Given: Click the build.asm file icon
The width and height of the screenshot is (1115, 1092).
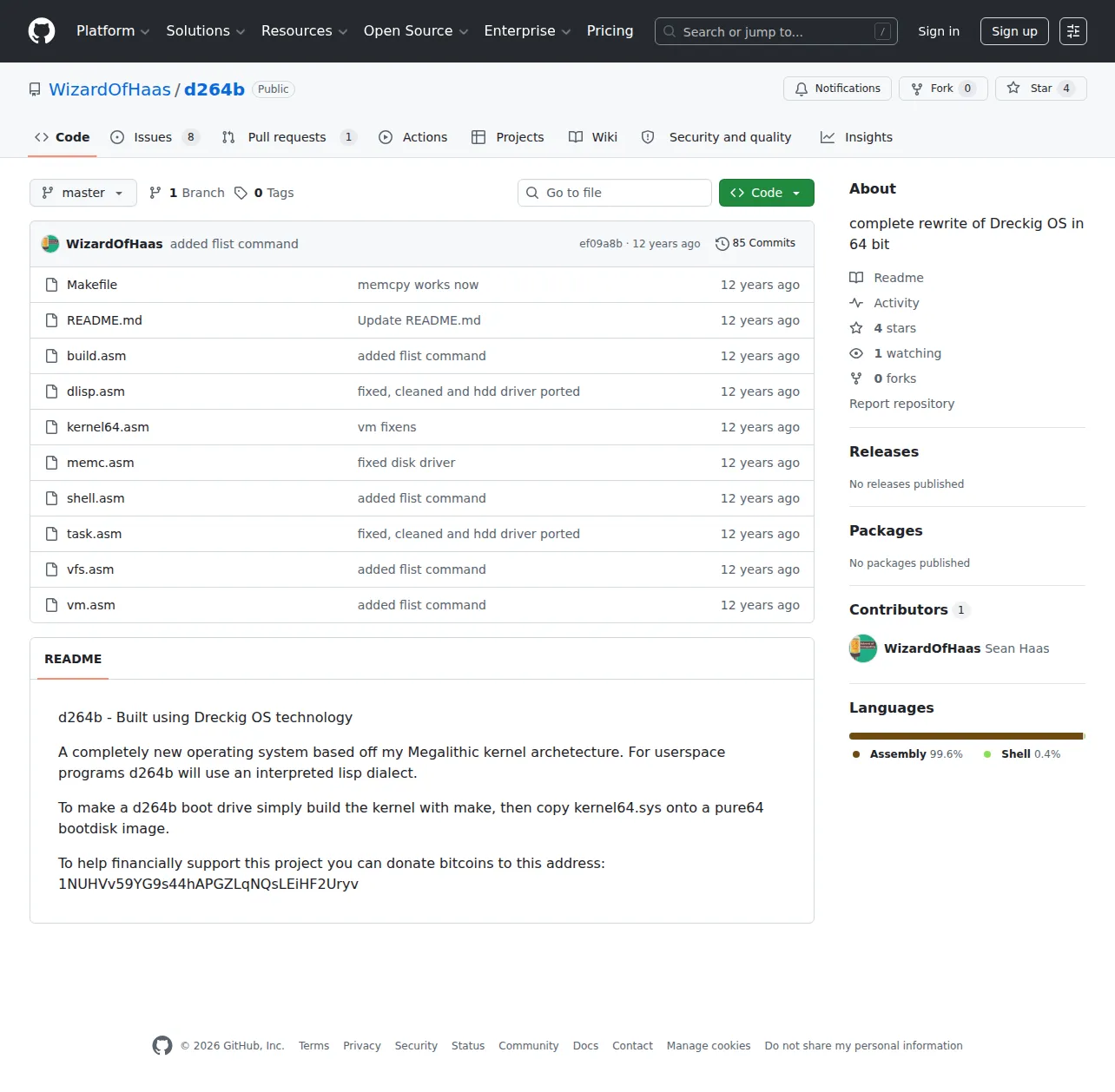Looking at the screenshot, I should (x=52, y=356).
